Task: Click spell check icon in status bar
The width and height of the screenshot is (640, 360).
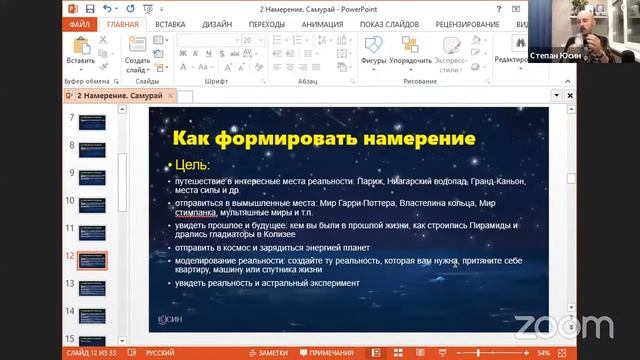Action: 131,353
